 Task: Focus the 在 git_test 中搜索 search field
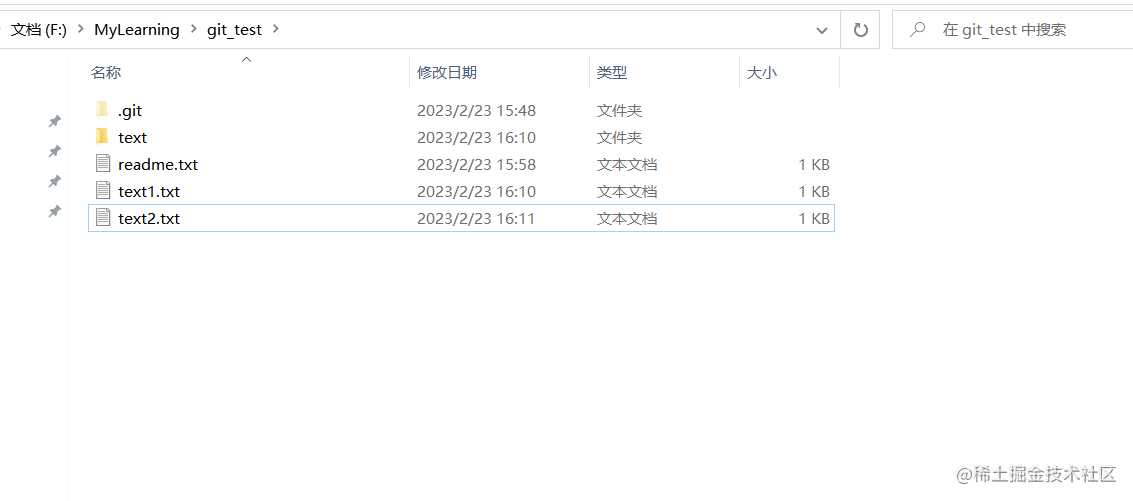coord(1012,30)
